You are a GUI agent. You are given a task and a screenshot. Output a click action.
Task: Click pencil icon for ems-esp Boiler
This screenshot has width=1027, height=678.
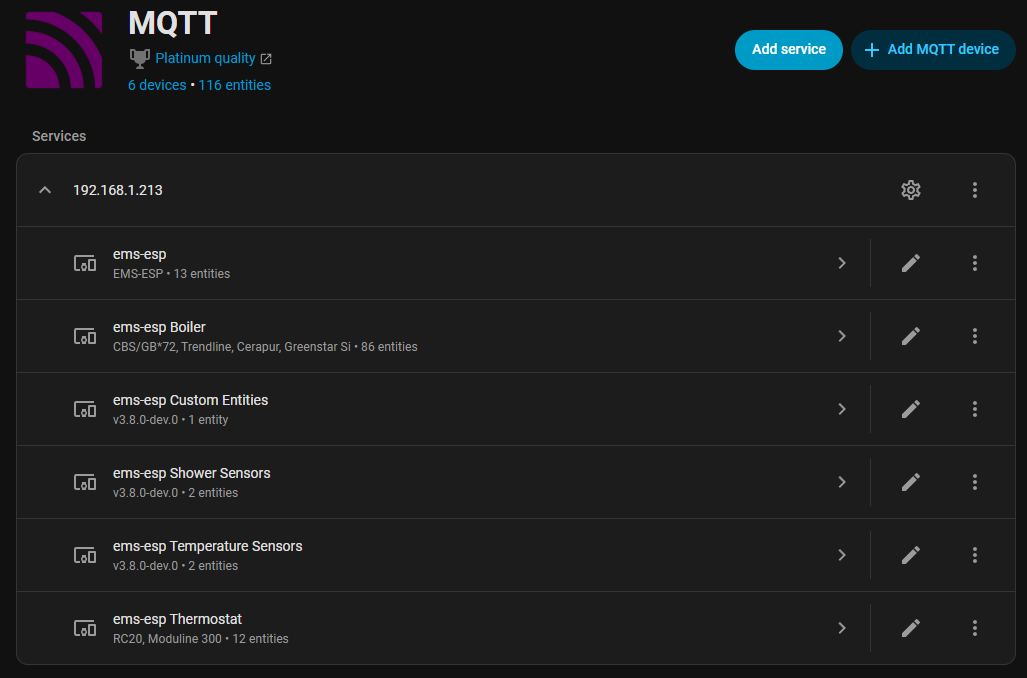pos(910,336)
